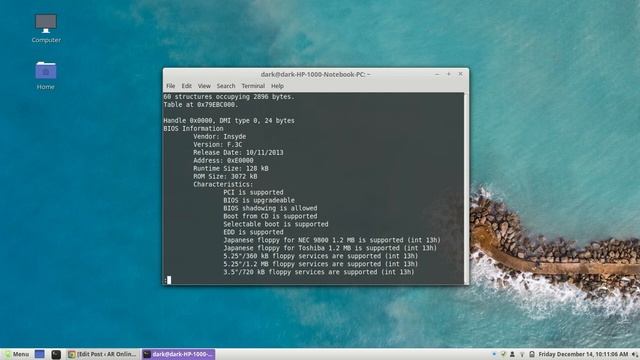Image resolution: width=640 pixels, height=360 pixels.
Task: Click the 'Address: 0xE0000' line
Action: pyautogui.click(x=223, y=160)
